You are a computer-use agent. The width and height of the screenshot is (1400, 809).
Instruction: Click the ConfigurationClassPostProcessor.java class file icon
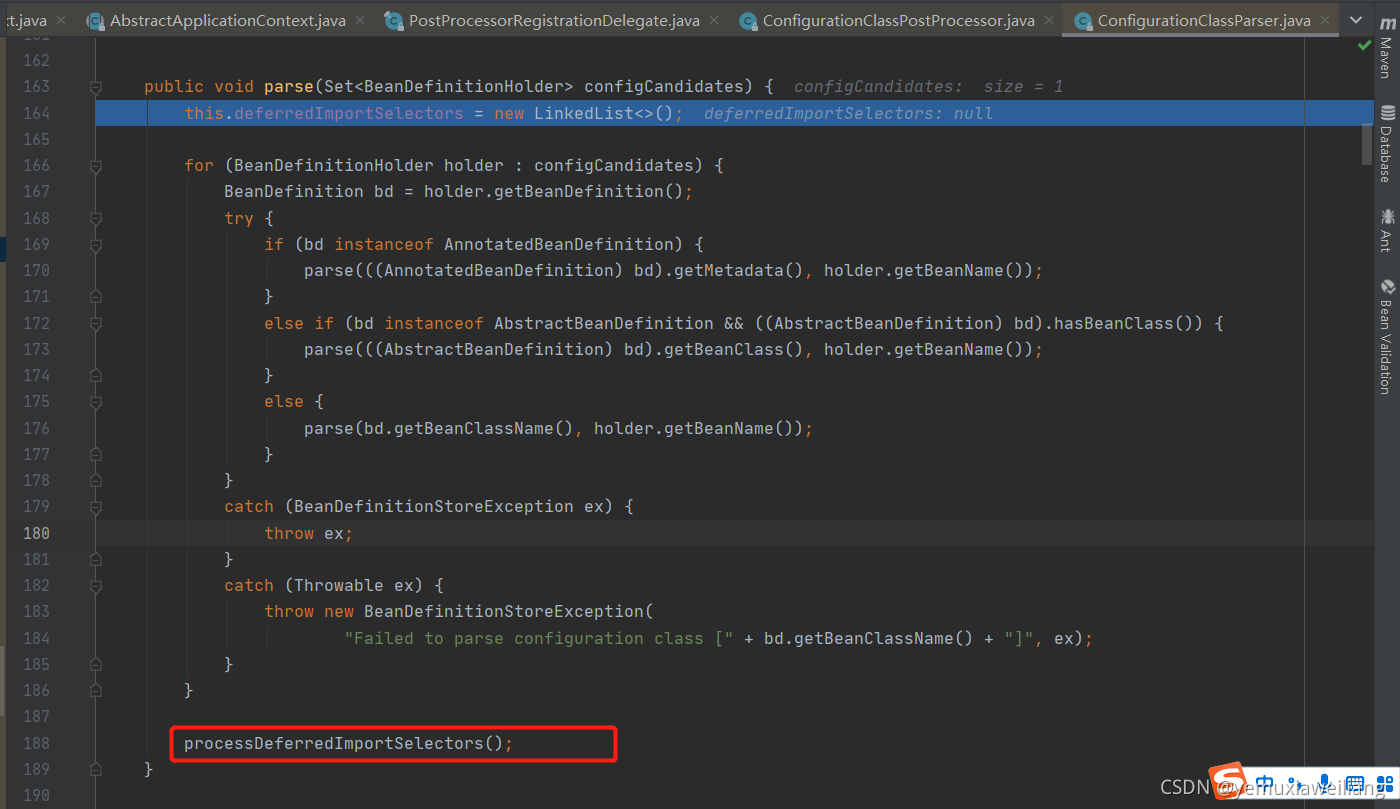click(747, 21)
